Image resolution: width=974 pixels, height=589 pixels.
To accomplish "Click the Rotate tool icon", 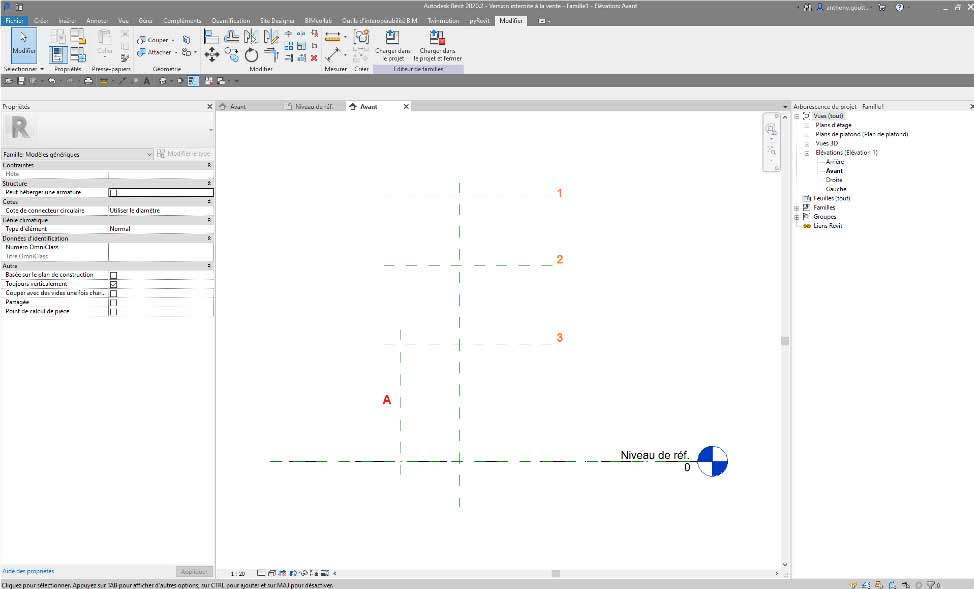I will [251, 55].
